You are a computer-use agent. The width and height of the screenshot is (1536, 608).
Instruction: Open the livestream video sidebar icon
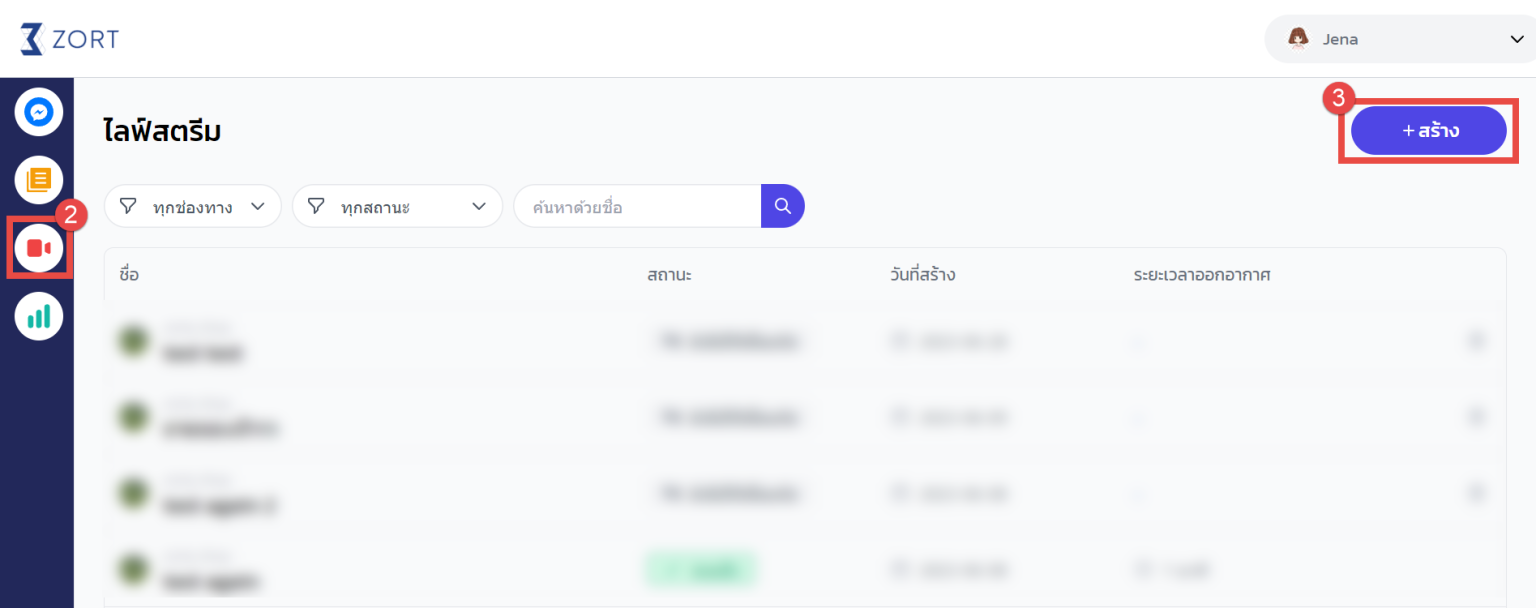[39, 247]
